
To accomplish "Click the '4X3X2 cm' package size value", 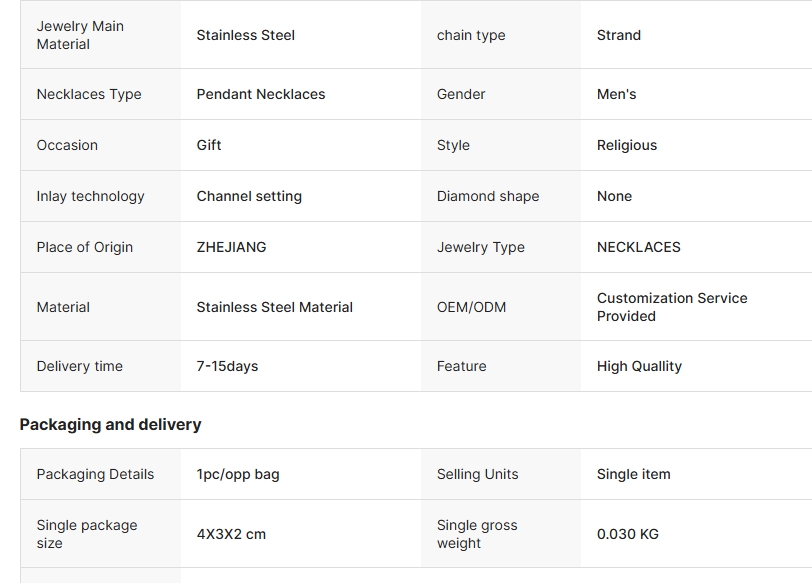I will click(231, 534).
